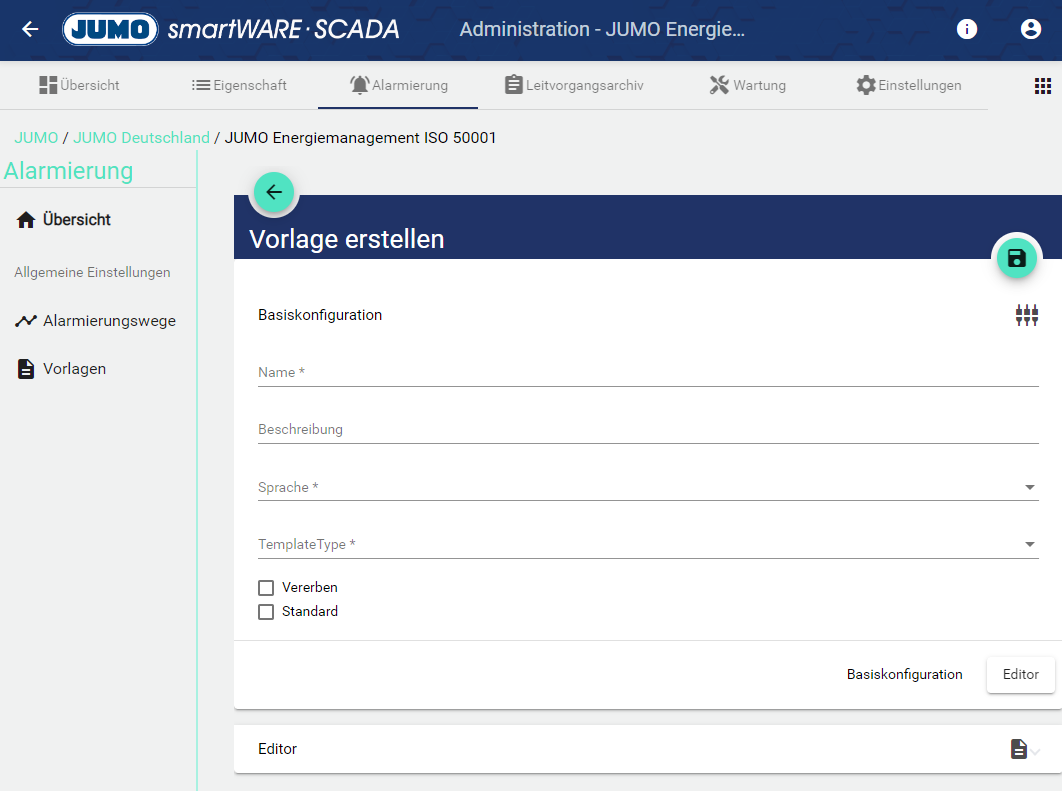The height and width of the screenshot is (791, 1062).
Task: Follow the JUMO Deutschland breadcrumb link
Action: click(141, 138)
